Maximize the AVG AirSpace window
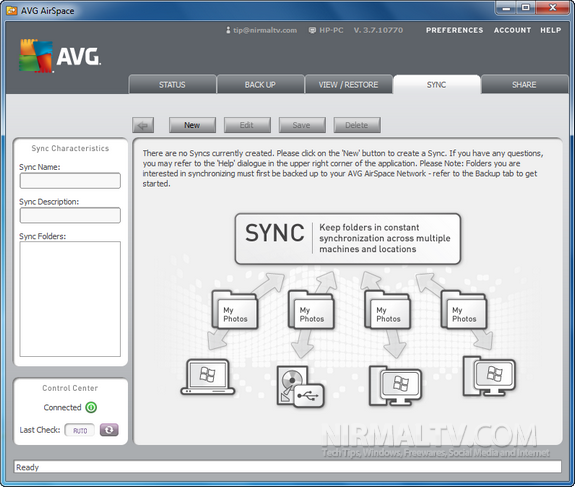 pyautogui.click(x=526, y=8)
